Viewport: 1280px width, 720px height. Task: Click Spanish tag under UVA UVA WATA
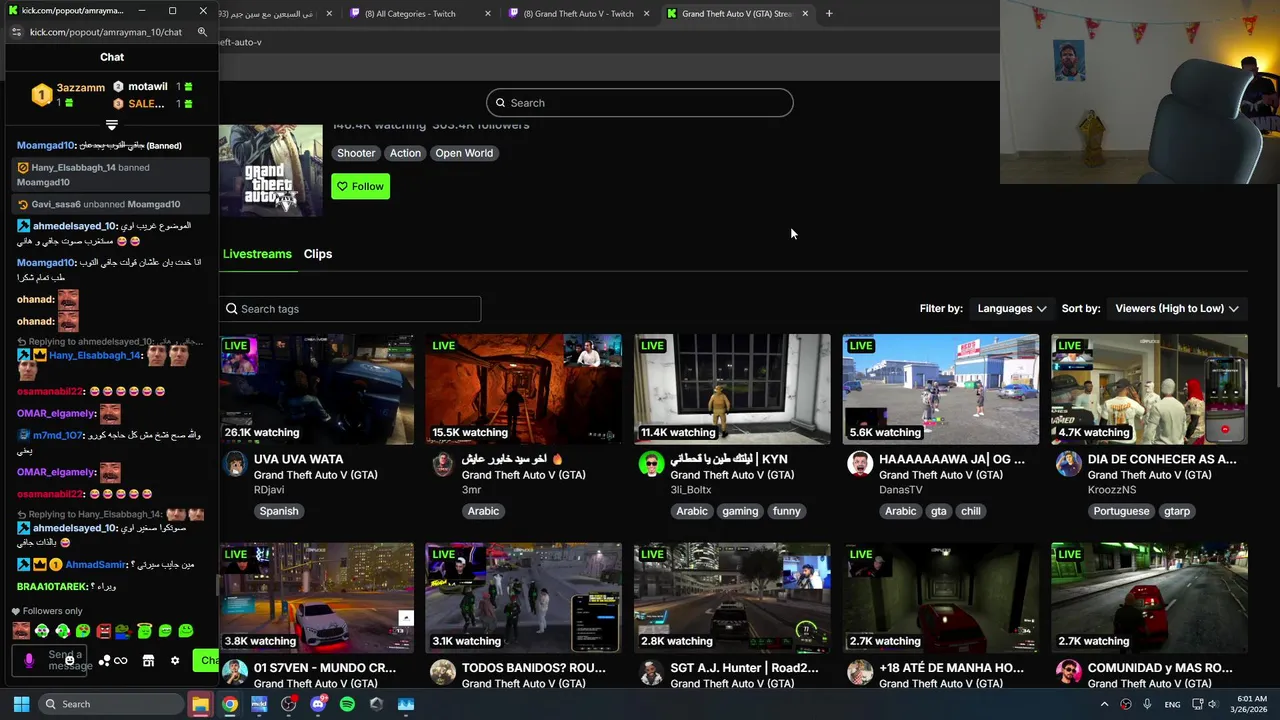tap(279, 511)
